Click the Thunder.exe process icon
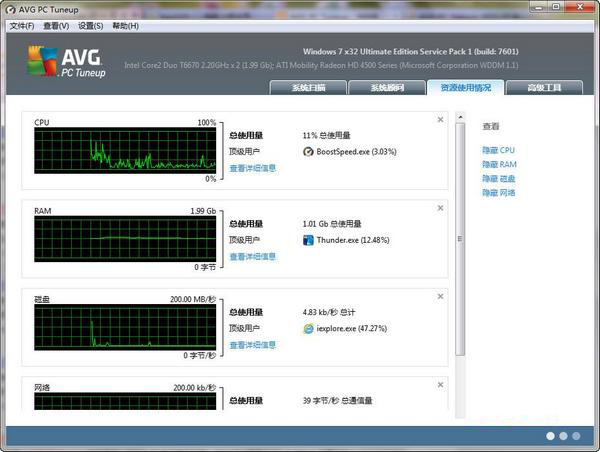Viewport: 600px width, 452px height. [x=308, y=240]
